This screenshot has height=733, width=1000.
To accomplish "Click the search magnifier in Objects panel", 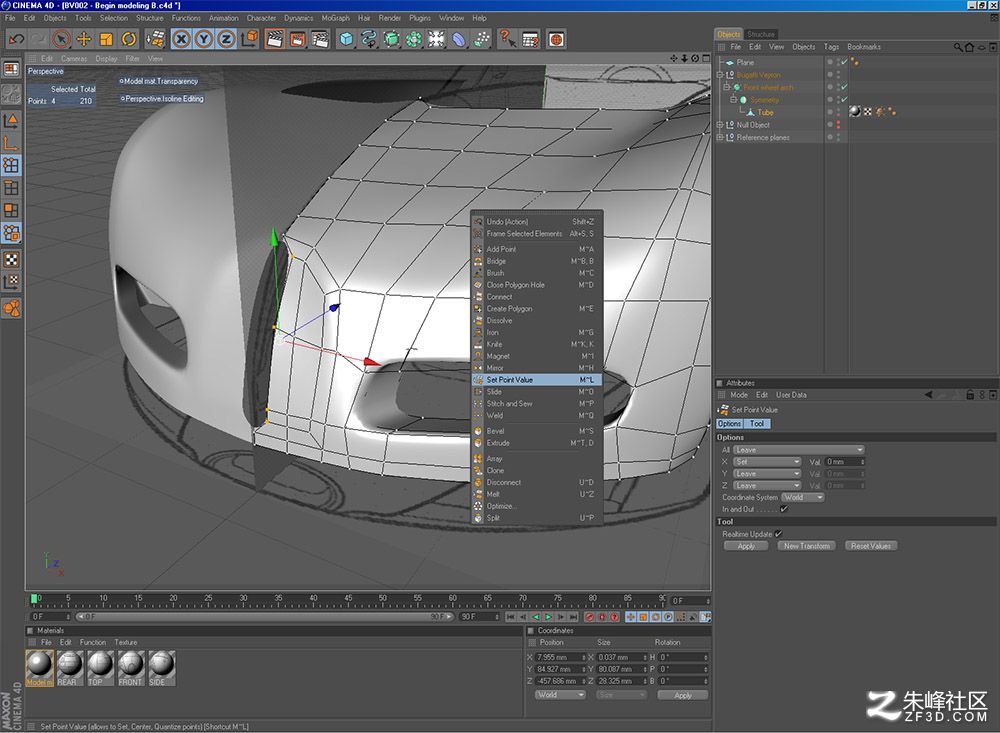I will click(958, 47).
